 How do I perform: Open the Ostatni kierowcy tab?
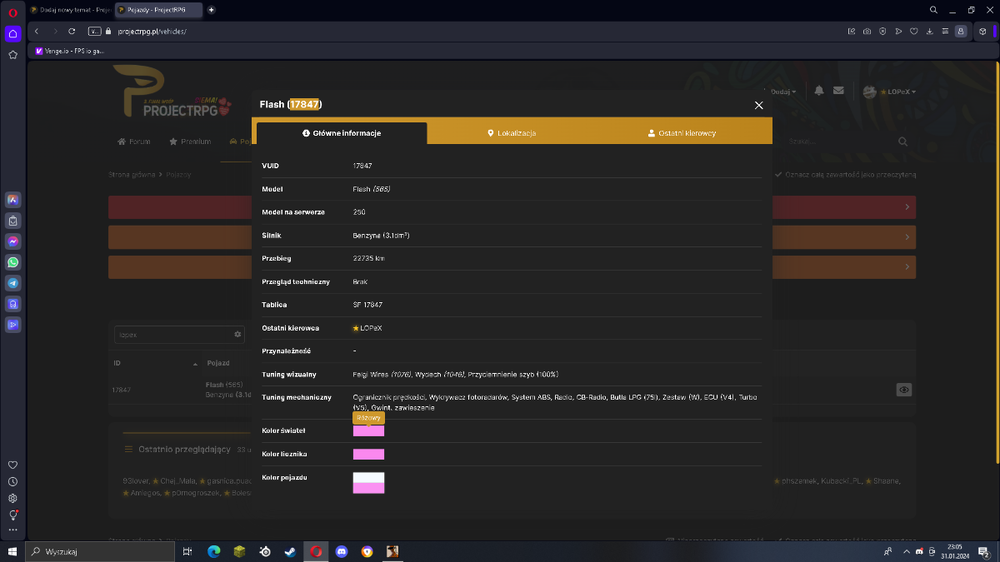coord(682,133)
